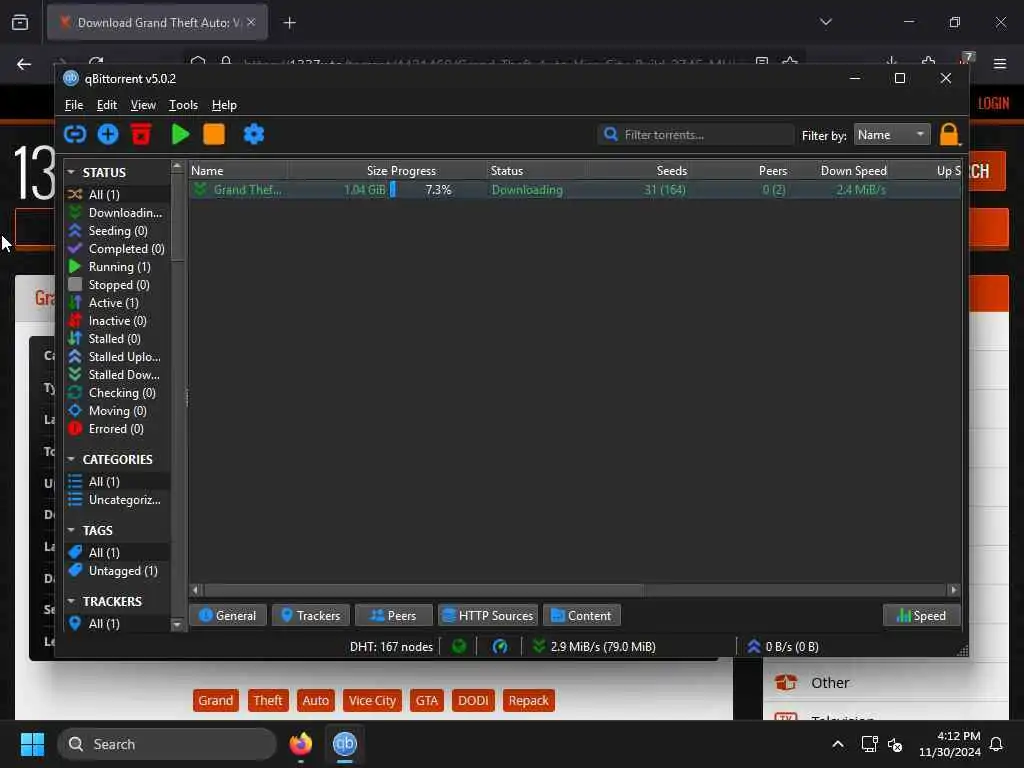Select Untagged (1) tag filter
This screenshot has height=768, width=1024.
(x=118, y=571)
